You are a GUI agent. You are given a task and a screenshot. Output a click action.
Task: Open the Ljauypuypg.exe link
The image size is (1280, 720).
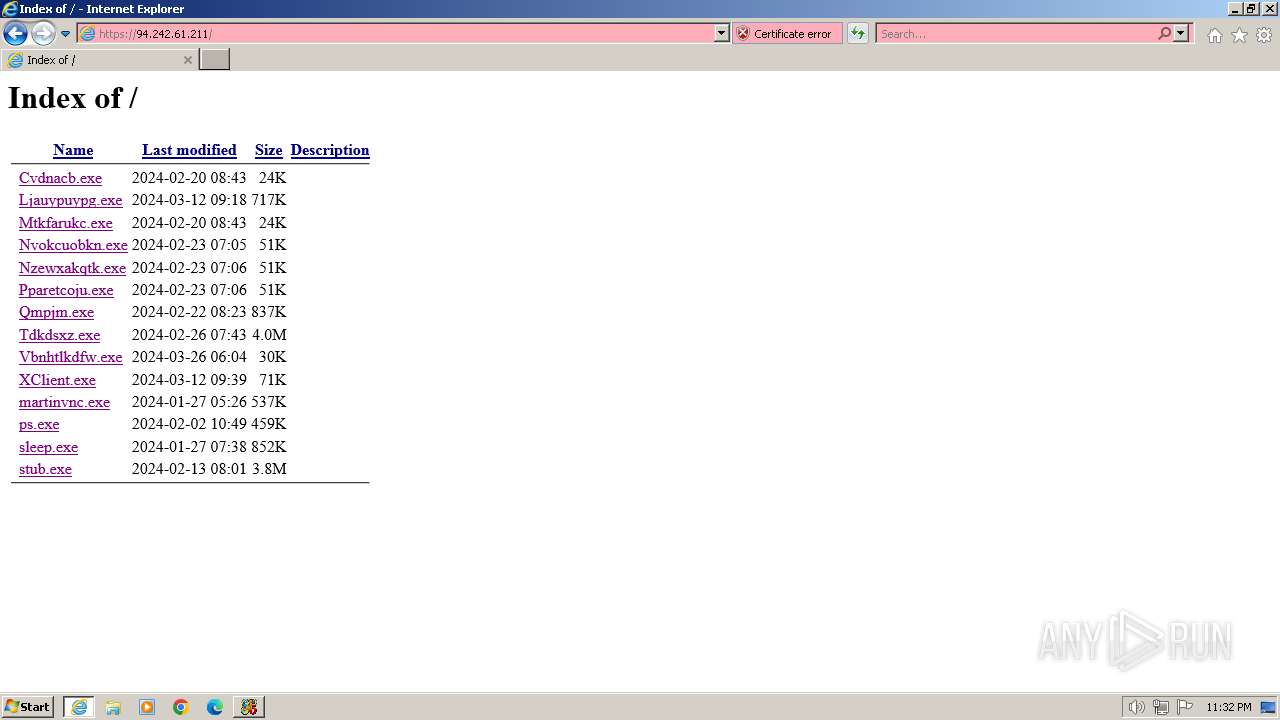(x=70, y=200)
